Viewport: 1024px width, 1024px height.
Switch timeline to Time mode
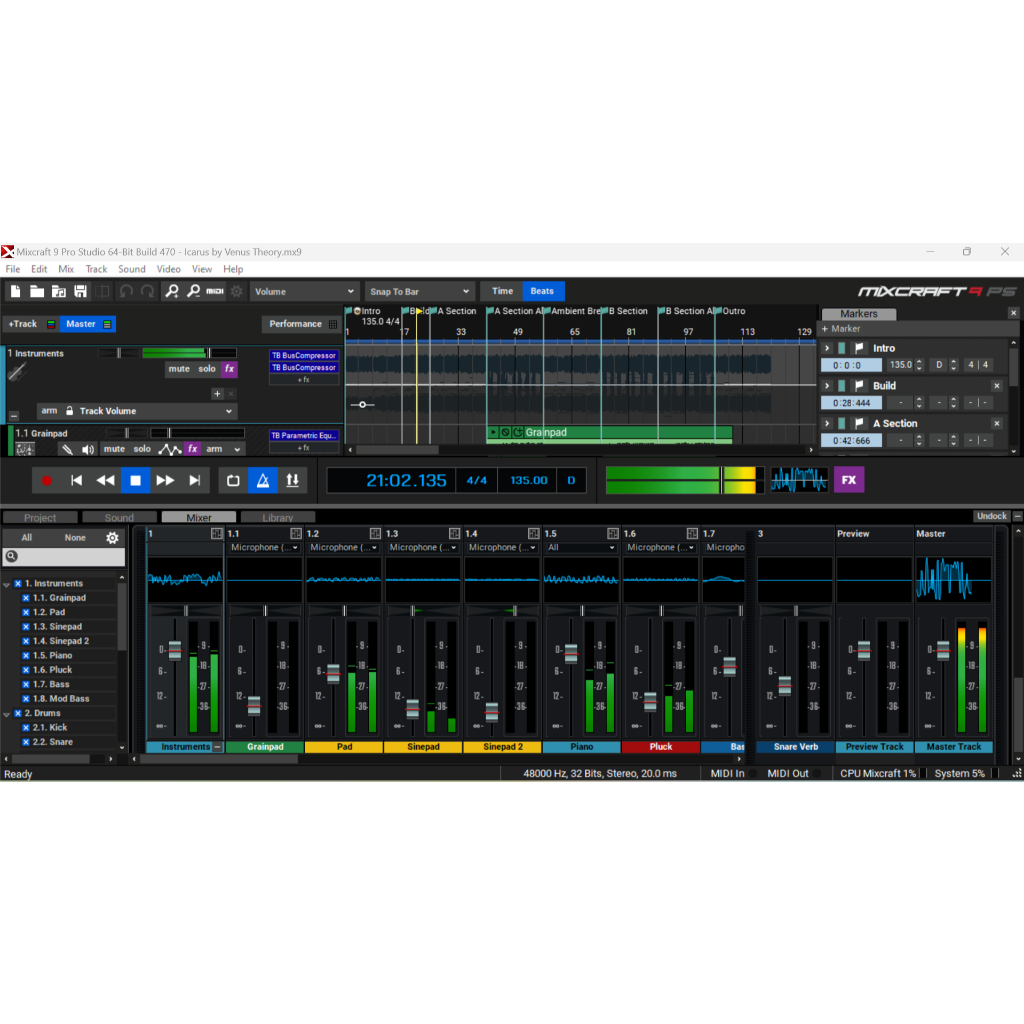[x=502, y=291]
